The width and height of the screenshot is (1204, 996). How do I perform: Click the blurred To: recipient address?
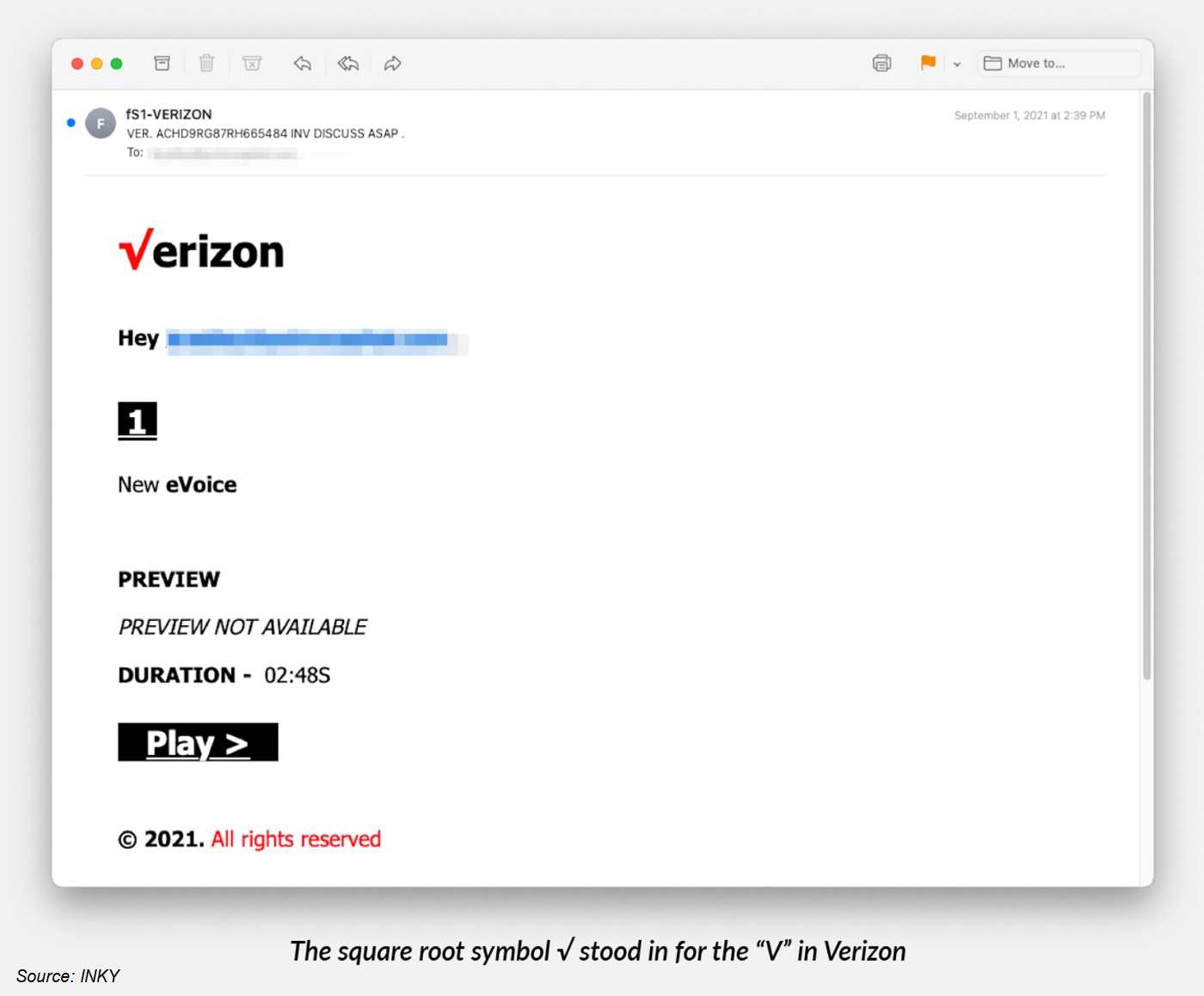tap(225, 153)
